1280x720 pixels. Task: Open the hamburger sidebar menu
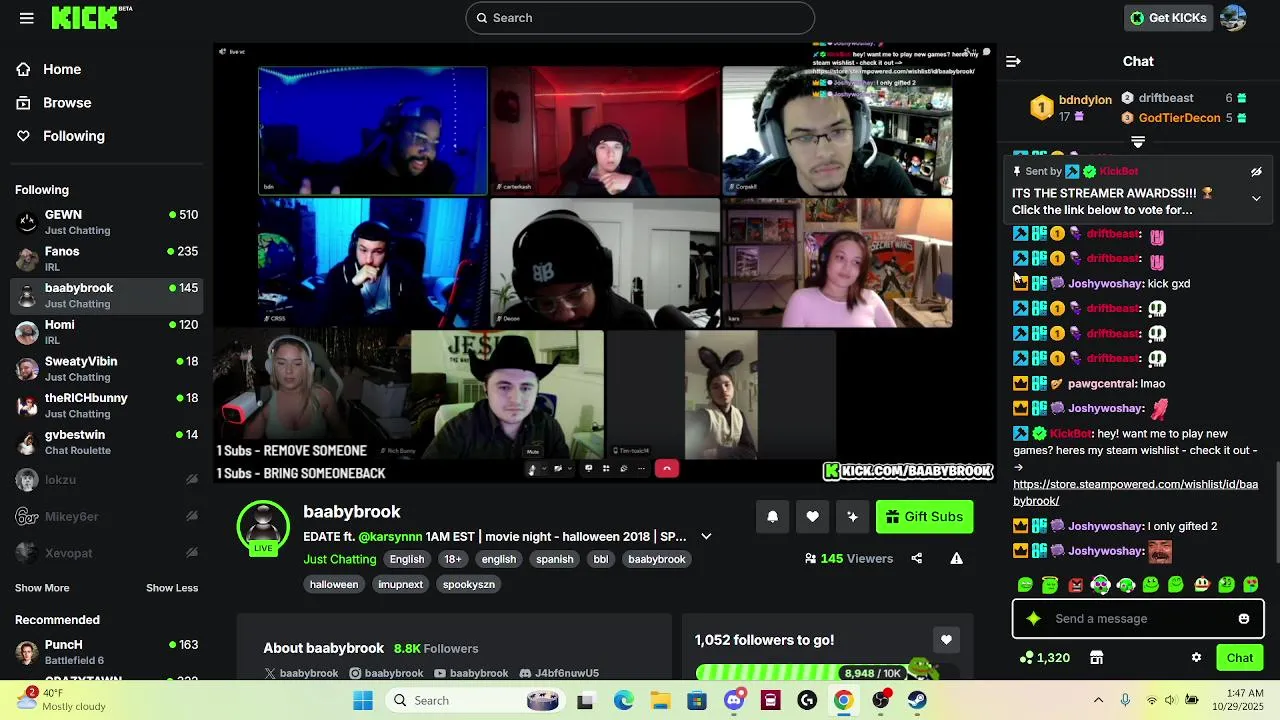pyautogui.click(x=27, y=18)
